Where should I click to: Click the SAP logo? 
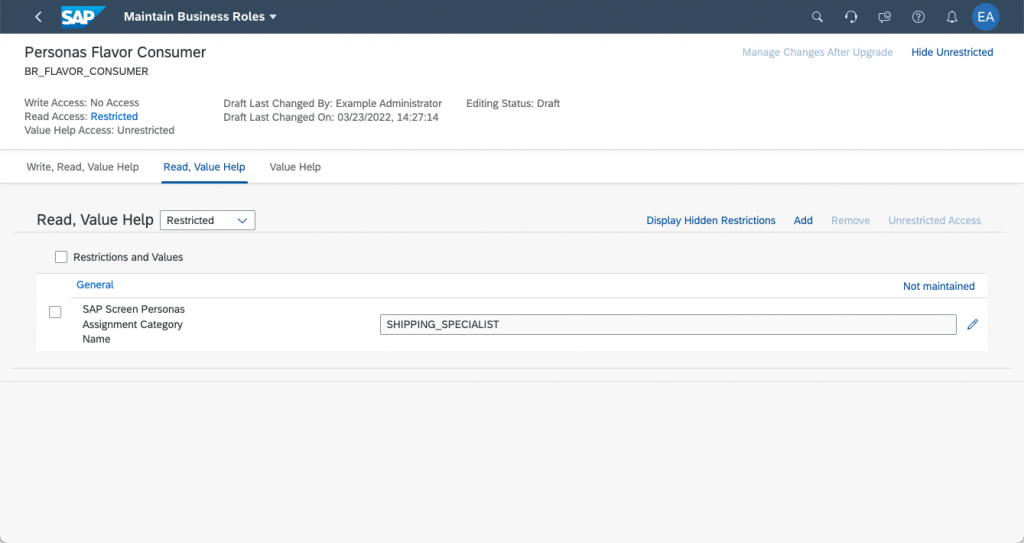83,17
